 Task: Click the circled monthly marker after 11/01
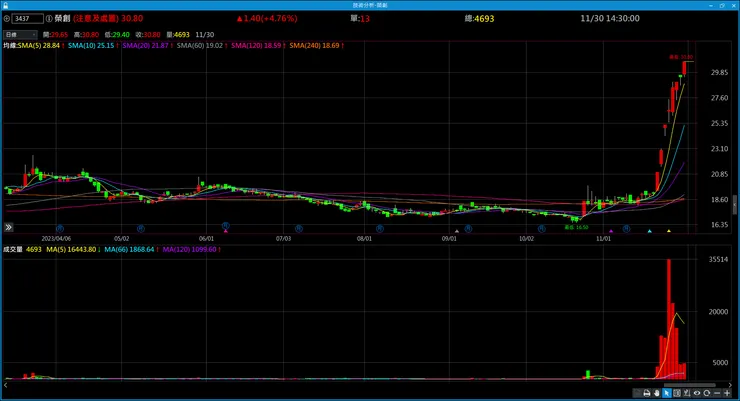(626, 229)
